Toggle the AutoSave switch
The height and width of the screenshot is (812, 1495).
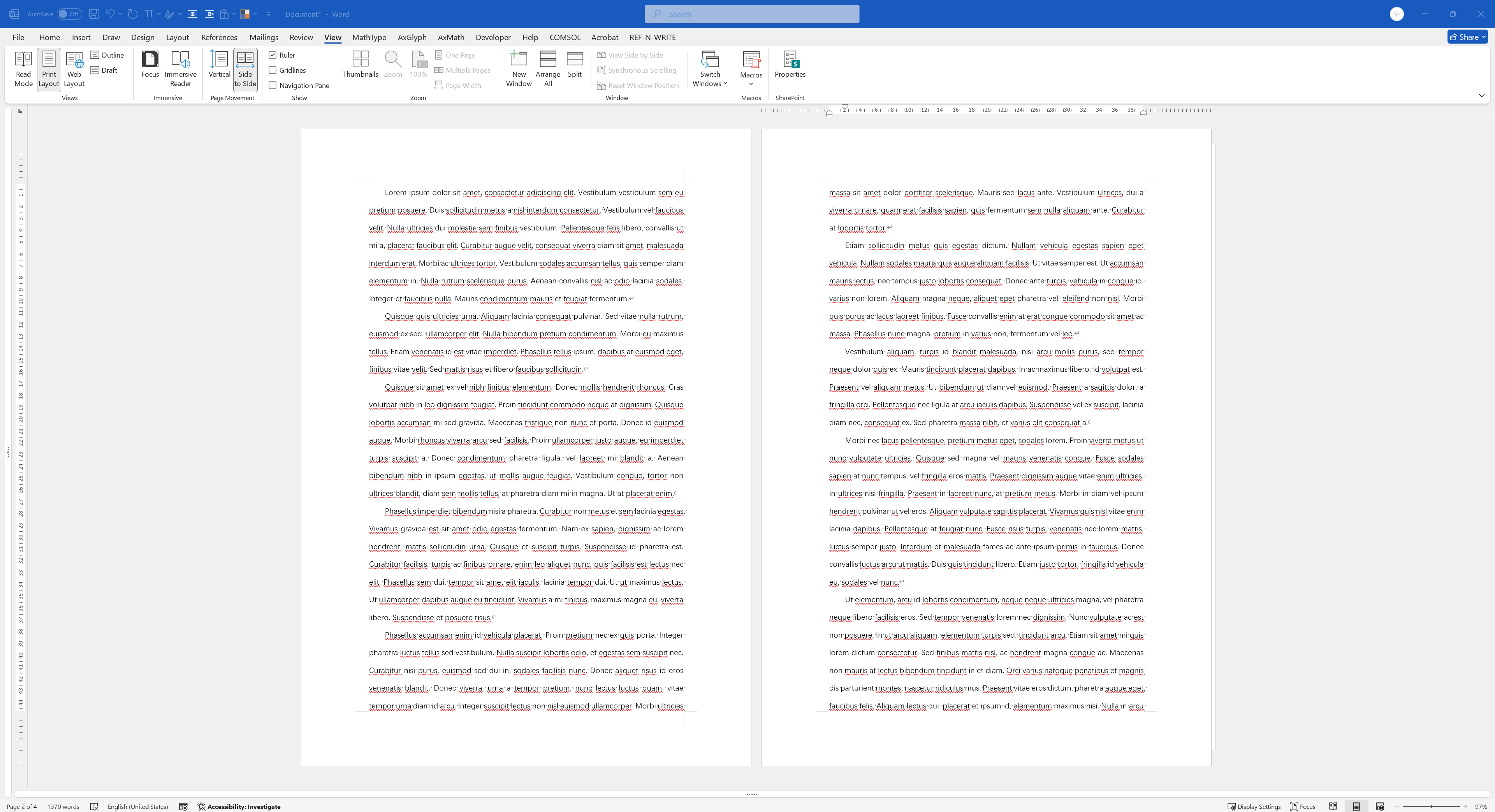point(69,14)
